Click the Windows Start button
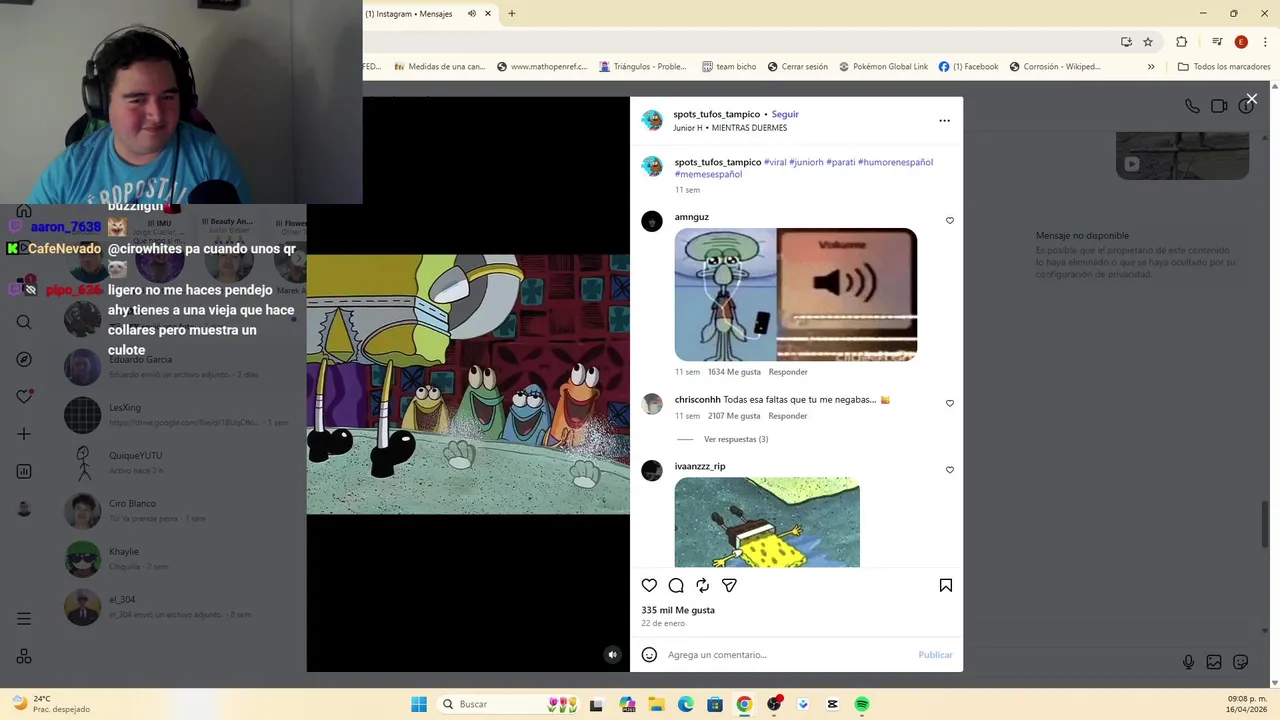The image size is (1280, 720). (x=419, y=704)
